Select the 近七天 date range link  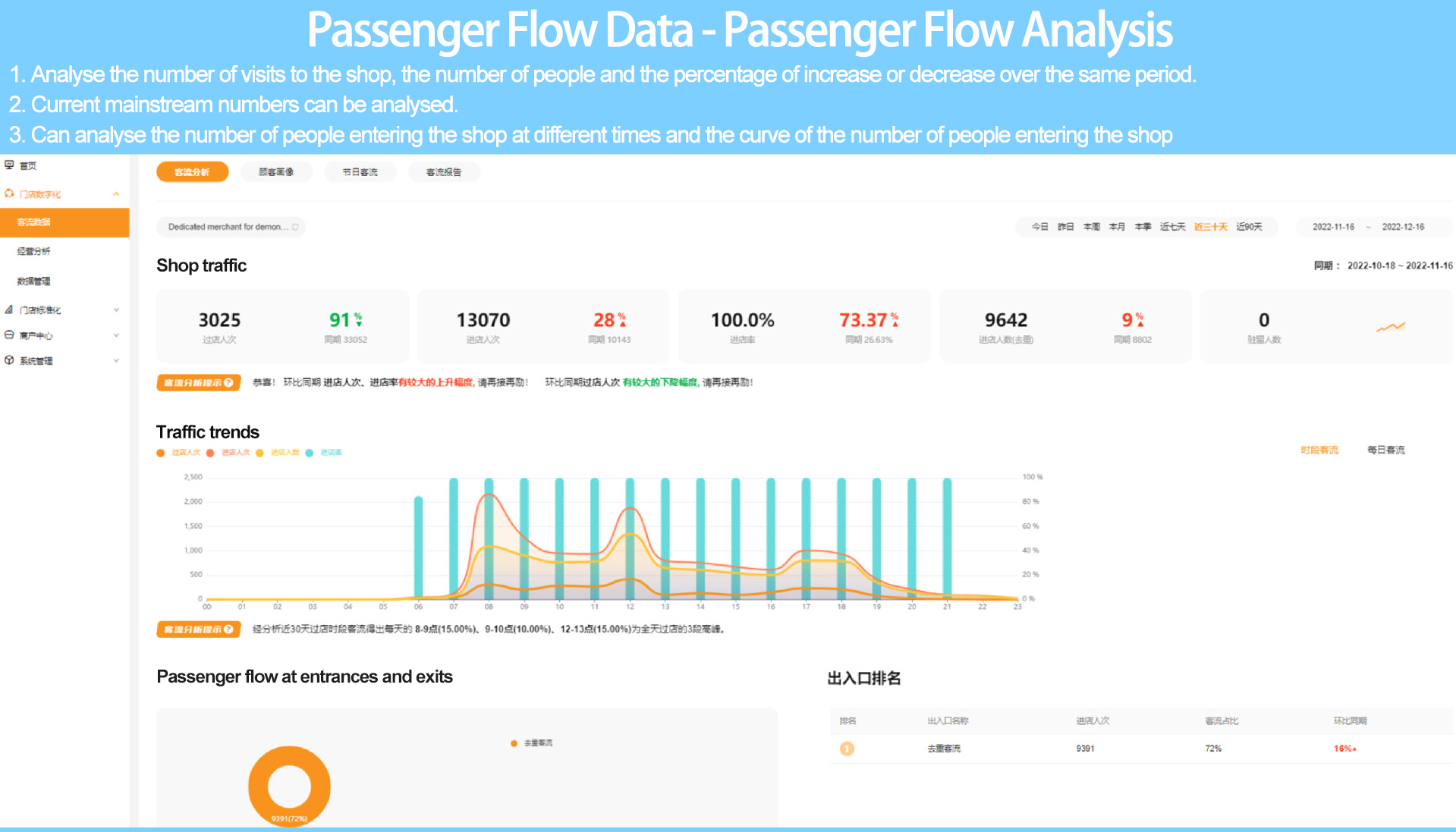[x=1172, y=227]
